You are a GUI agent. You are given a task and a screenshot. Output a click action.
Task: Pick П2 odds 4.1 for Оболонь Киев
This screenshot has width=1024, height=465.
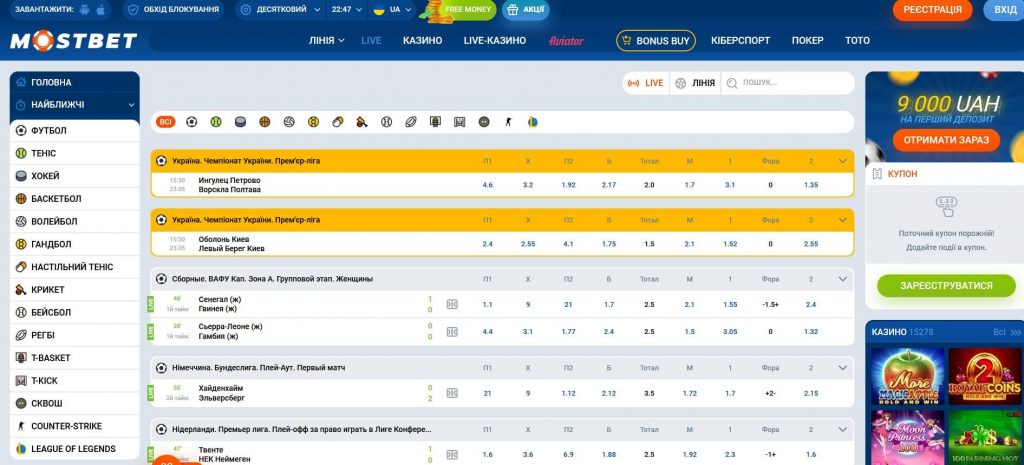click(x=568, y=244)
